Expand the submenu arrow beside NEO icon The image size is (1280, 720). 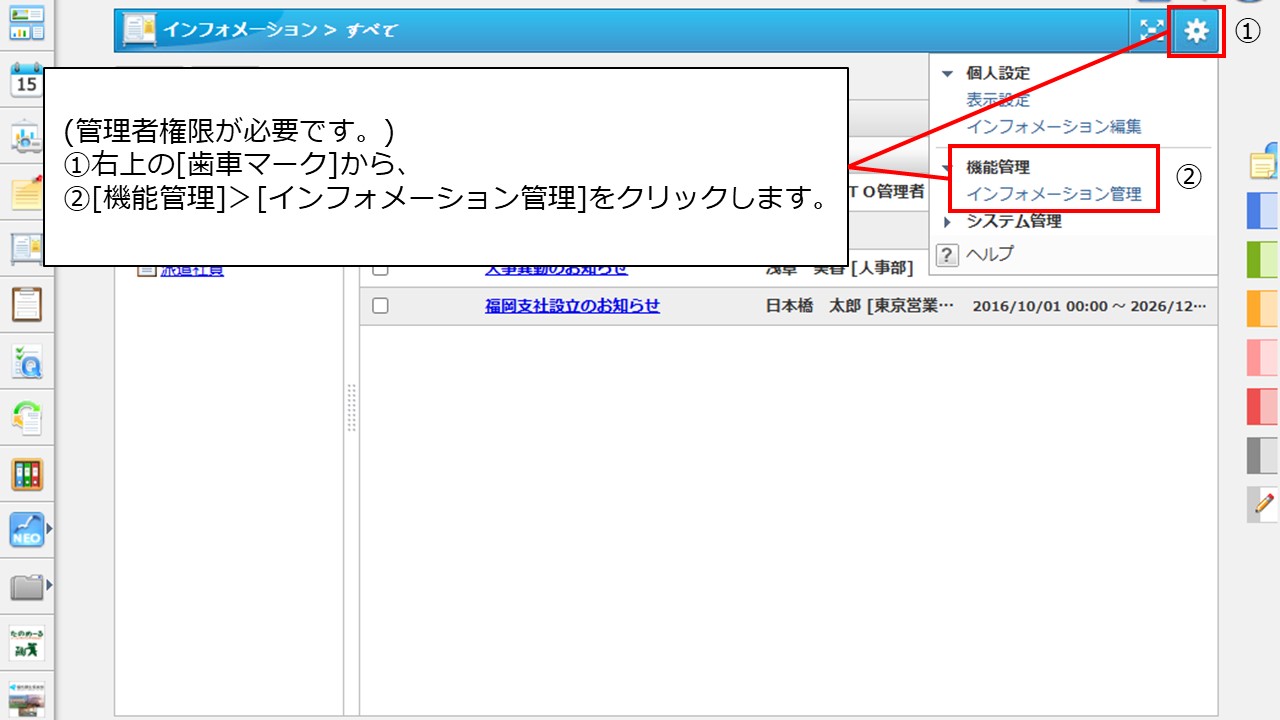point(49,528)
